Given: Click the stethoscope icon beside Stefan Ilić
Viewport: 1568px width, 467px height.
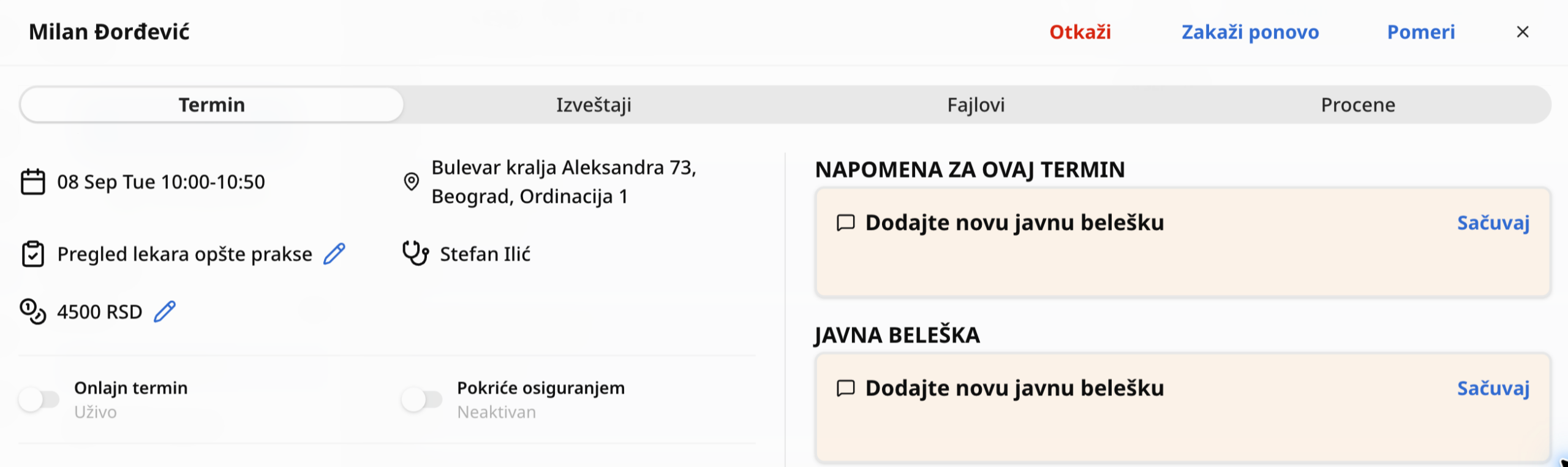Looking at the screenshot, I should 416,253.
